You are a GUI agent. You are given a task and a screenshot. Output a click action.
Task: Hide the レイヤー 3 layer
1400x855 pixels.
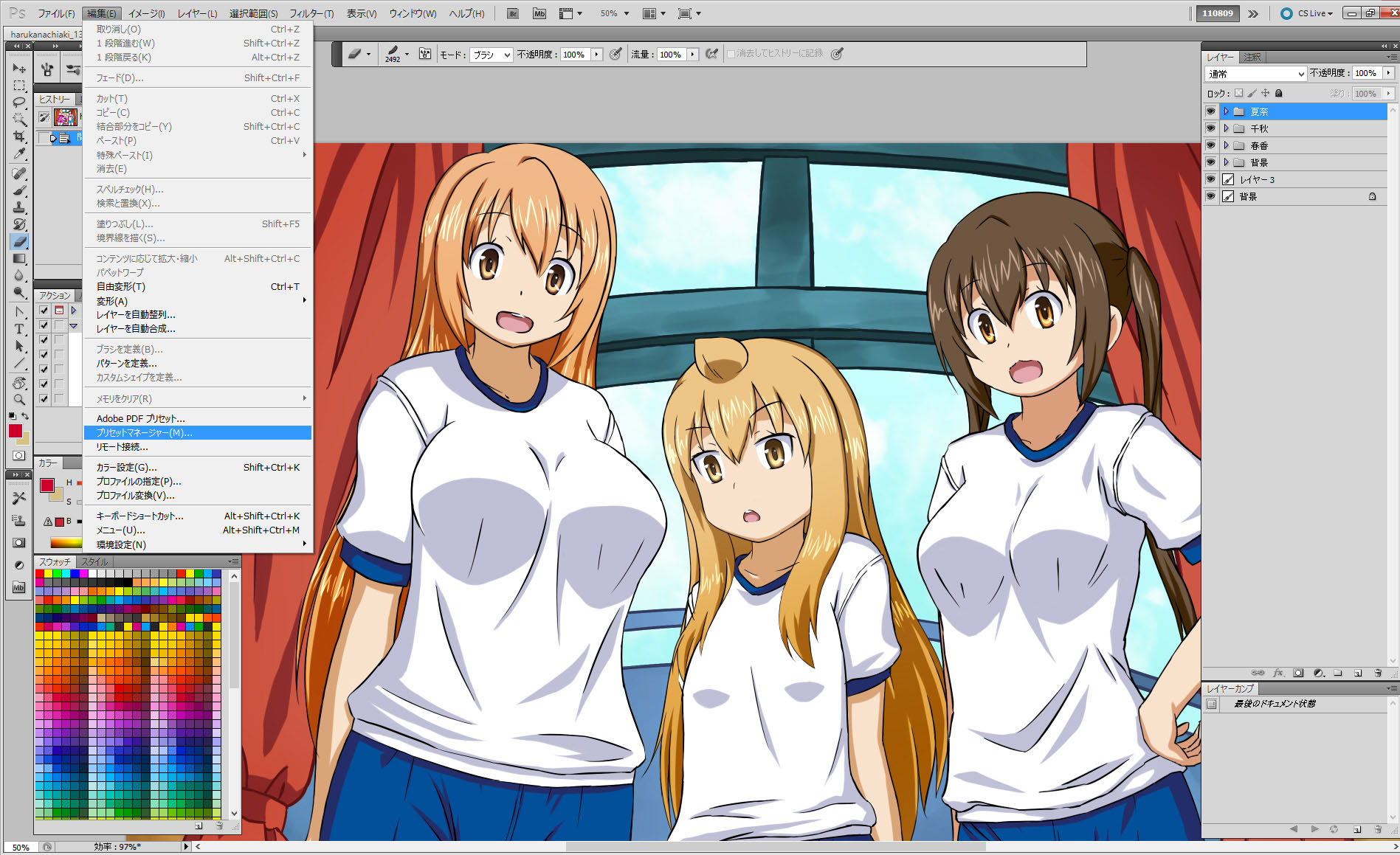[x=1210, y=179]
